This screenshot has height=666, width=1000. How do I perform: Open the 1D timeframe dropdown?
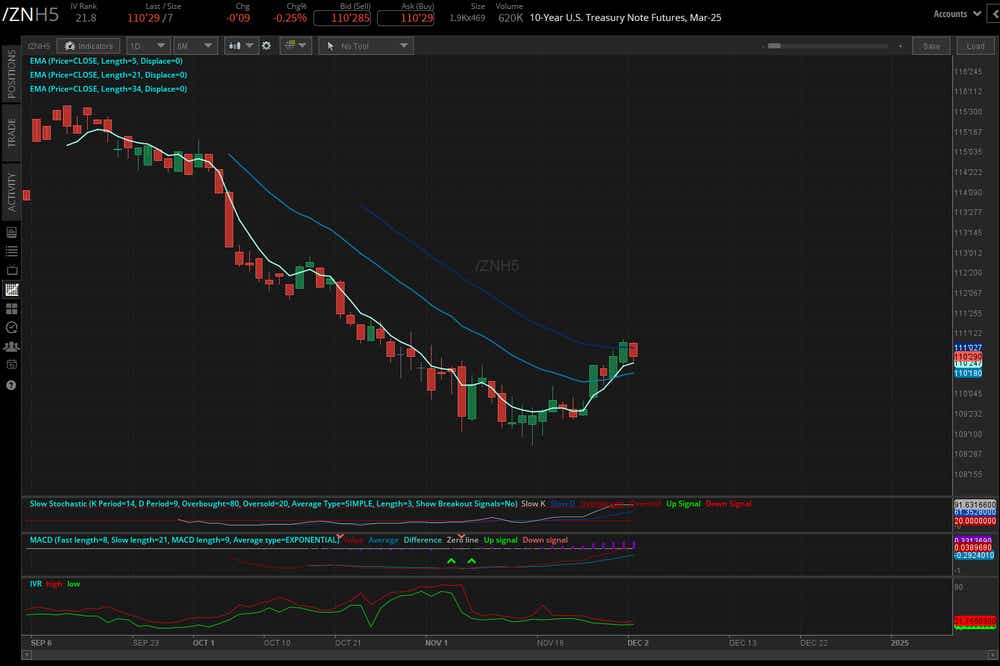pyautogui.click(x=146, y=45)
